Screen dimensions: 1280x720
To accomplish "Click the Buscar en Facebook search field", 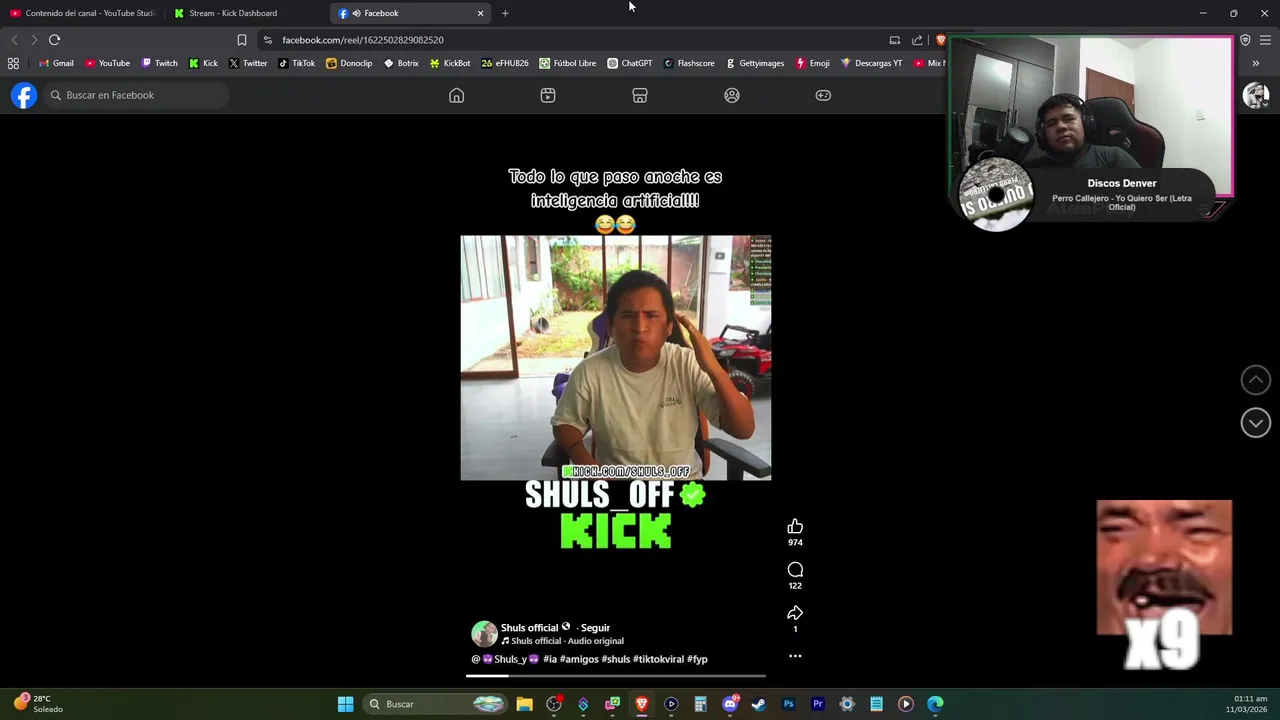I will pos(136,95).
